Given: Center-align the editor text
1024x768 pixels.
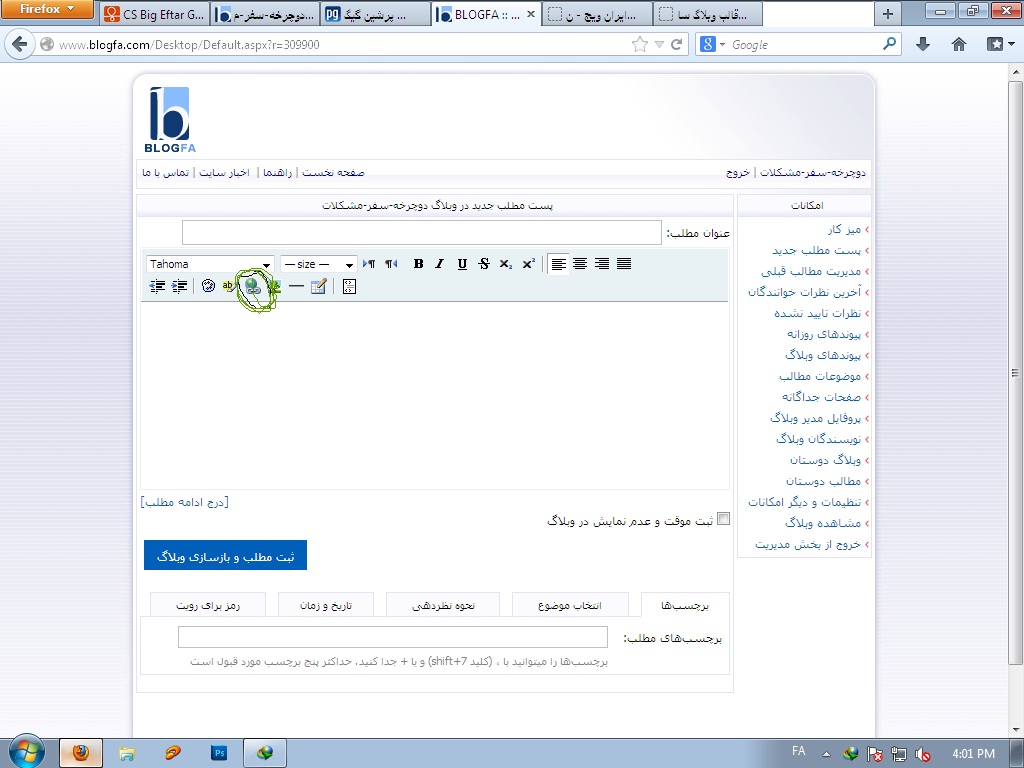Looking at the screenshot, I should (580, 264).
